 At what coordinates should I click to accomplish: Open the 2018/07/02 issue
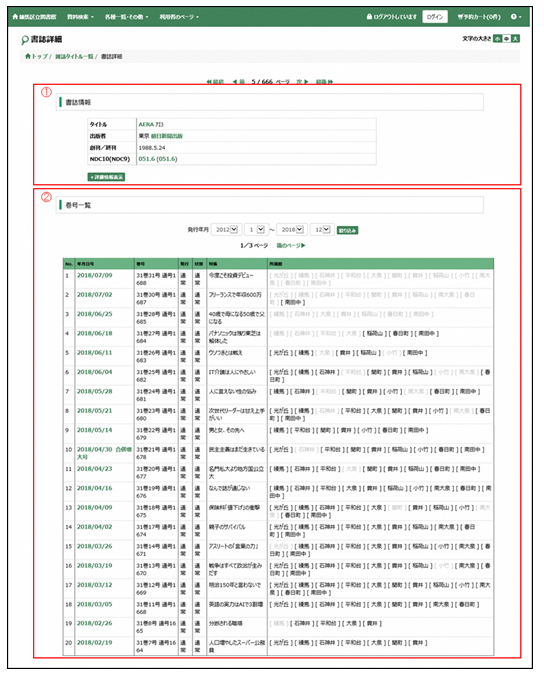click(94, 294)
